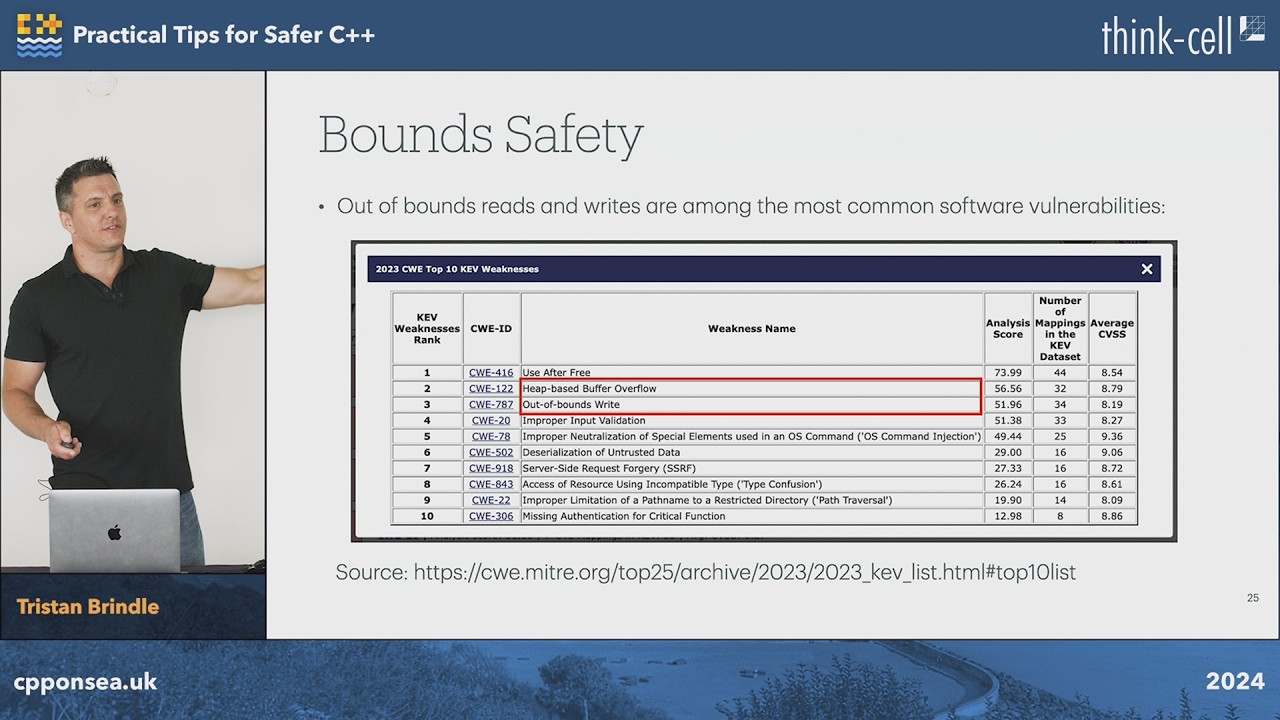
Task: Click 'Number of Mappings in the KEV Dataset' header
Action: pyautogui.click(x=1060, y=329)
